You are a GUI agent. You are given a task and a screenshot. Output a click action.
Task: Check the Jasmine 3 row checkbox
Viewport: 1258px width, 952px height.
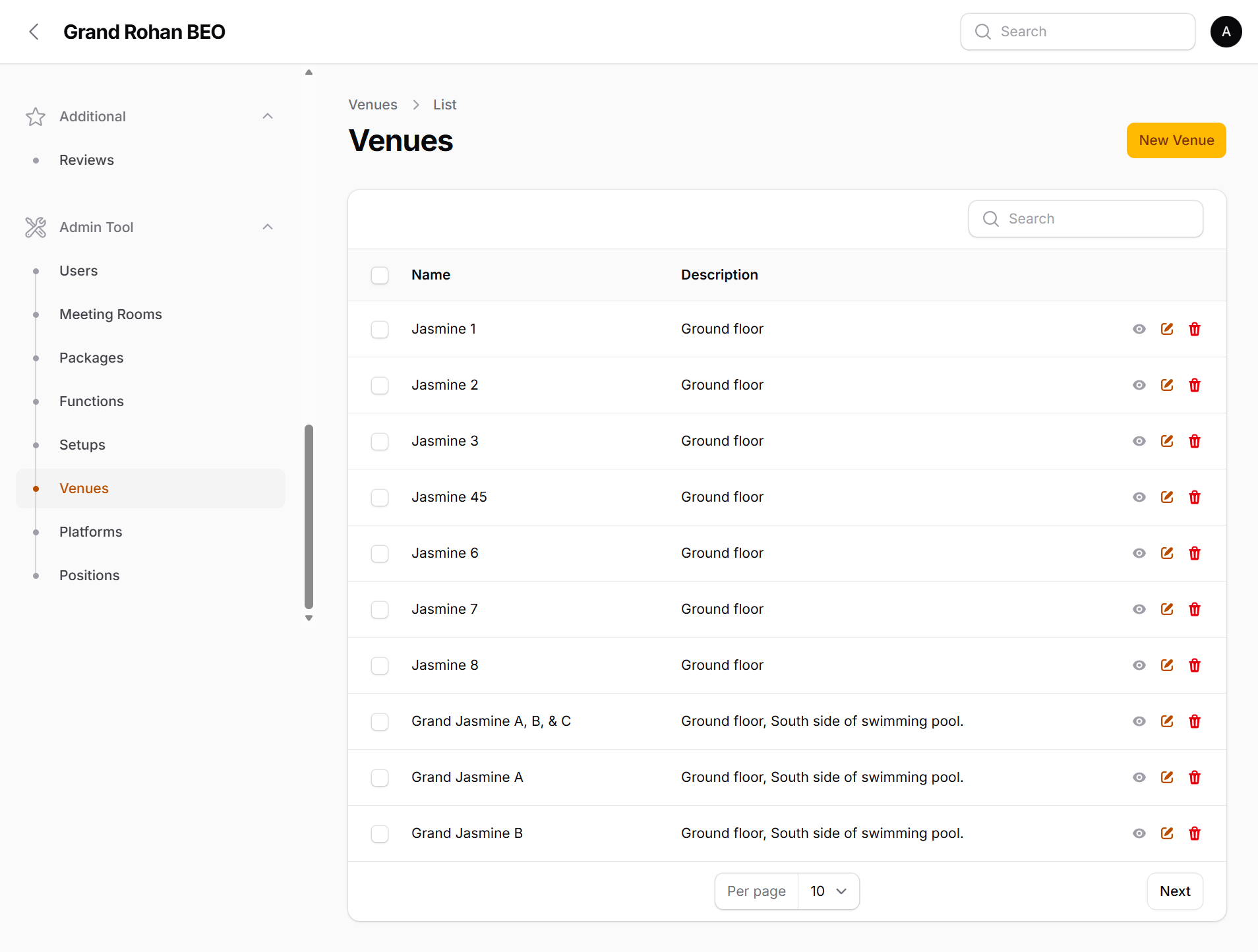coord(380,441)
